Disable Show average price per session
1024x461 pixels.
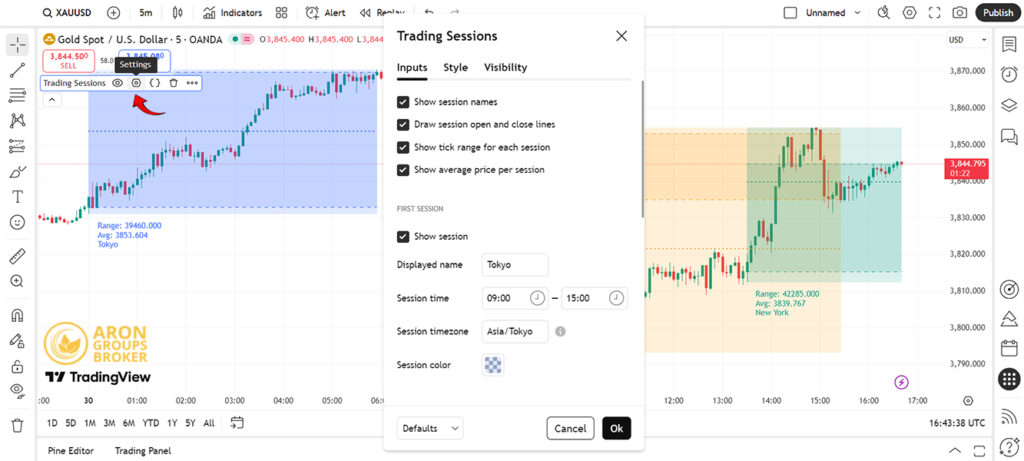(403, 170)
